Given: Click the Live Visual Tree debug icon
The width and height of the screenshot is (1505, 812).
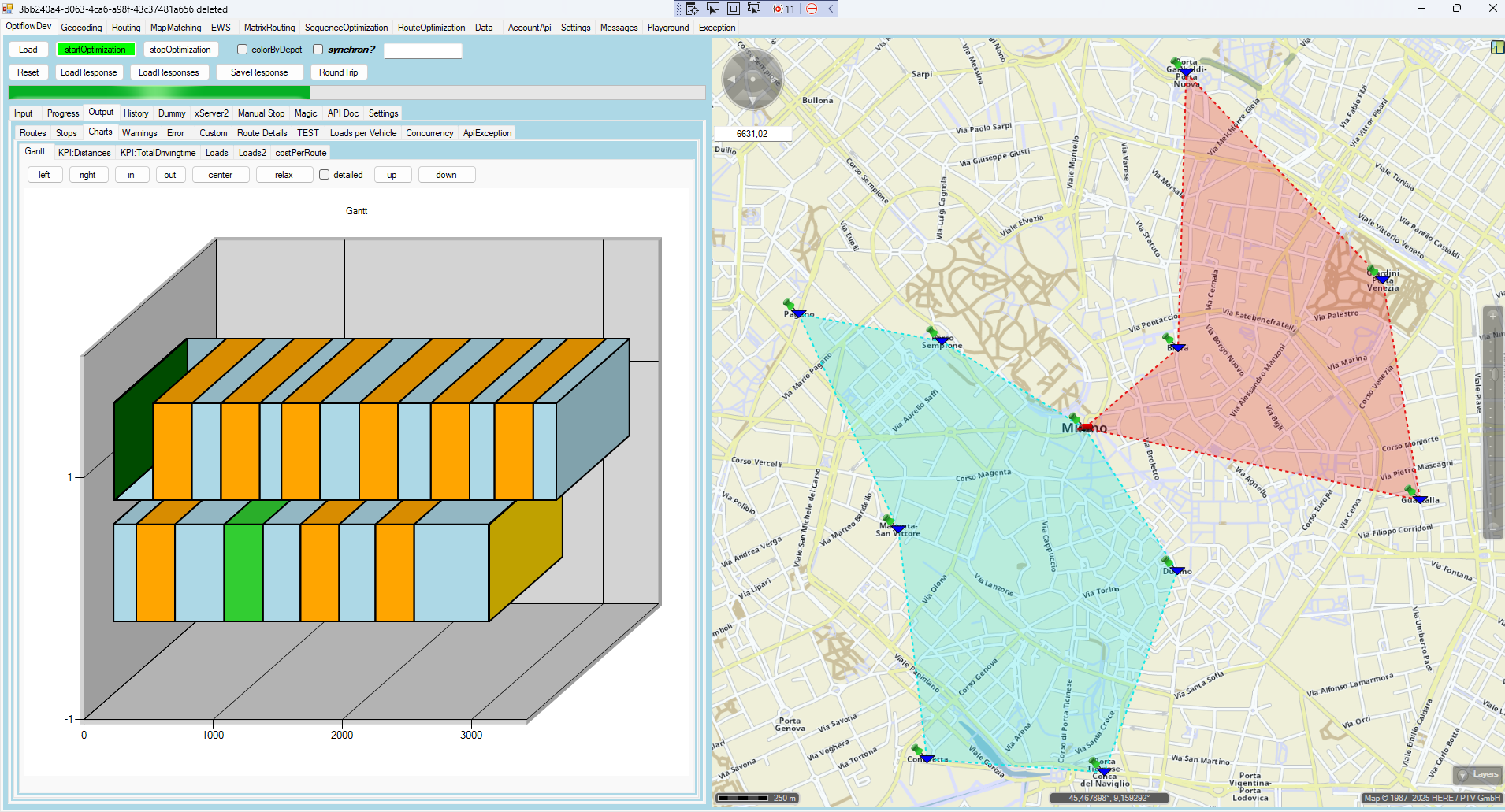Looking at the screenshot, I should [x=692, y=9].
